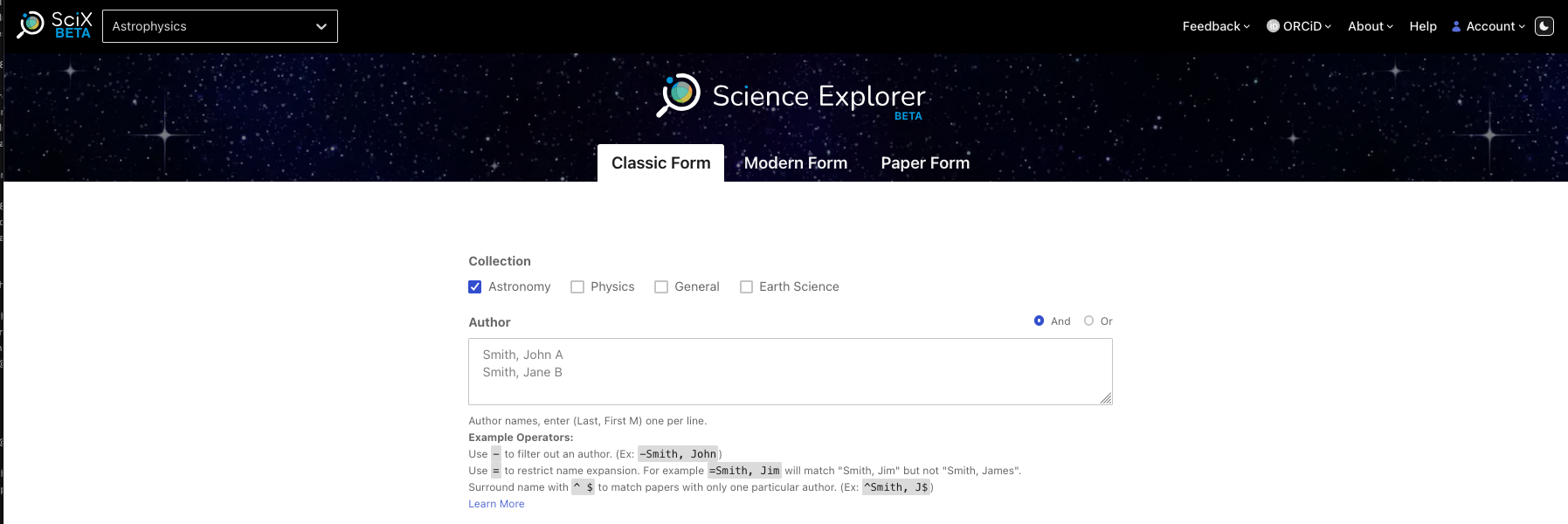Uncheck the Astronomy collection checkbox

(475, 286)
